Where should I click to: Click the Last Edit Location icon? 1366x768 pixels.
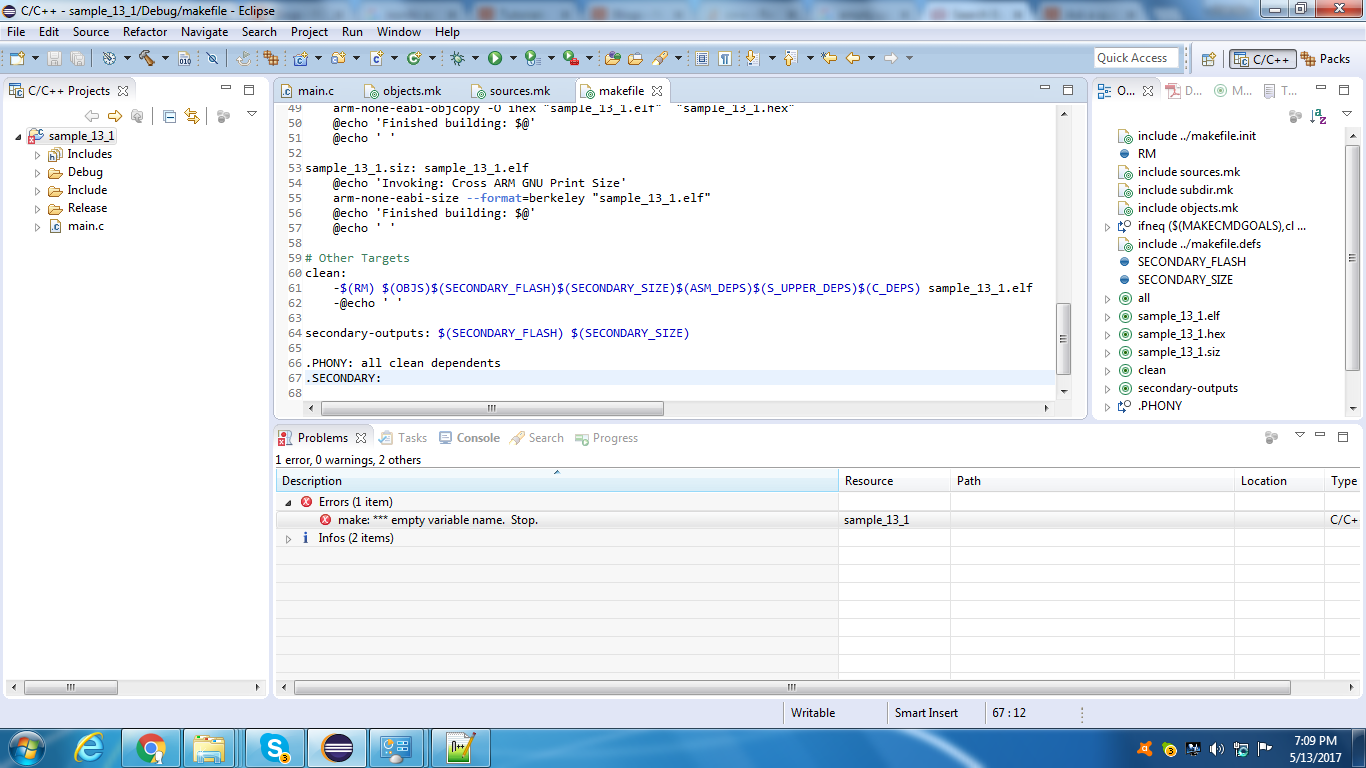tap(829, 58)
